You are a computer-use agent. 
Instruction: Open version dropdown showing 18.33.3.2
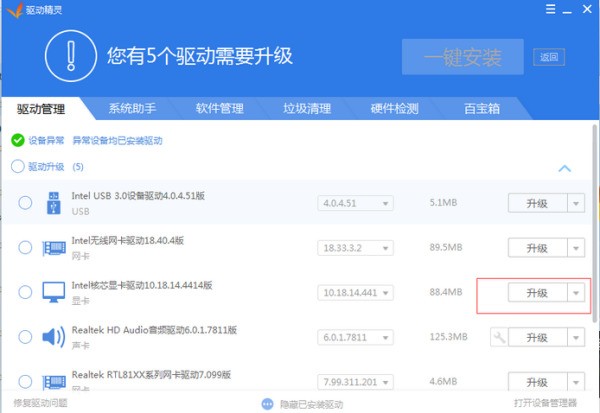[x=355, y=248]
